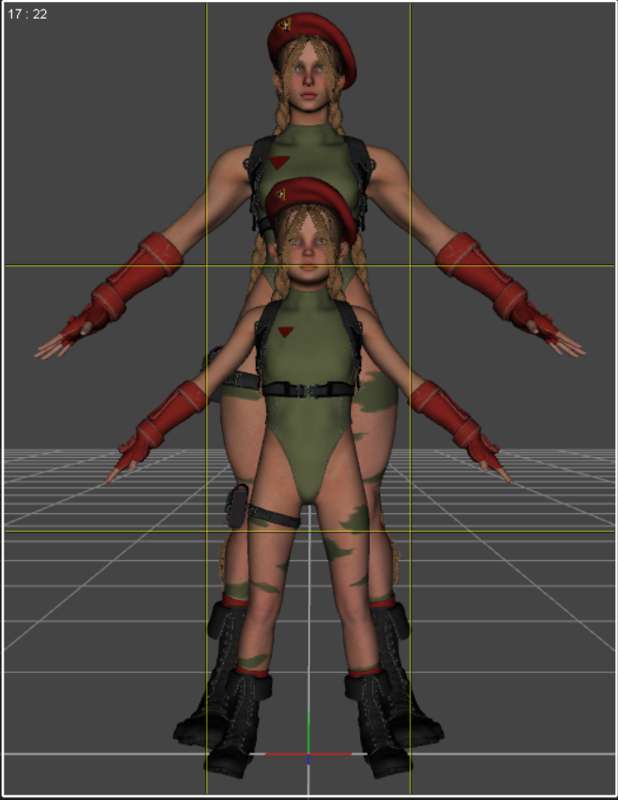Click the holster pouch on the tall figure's thigh
The image size is (618, 800).
click(x=237, y=505)
